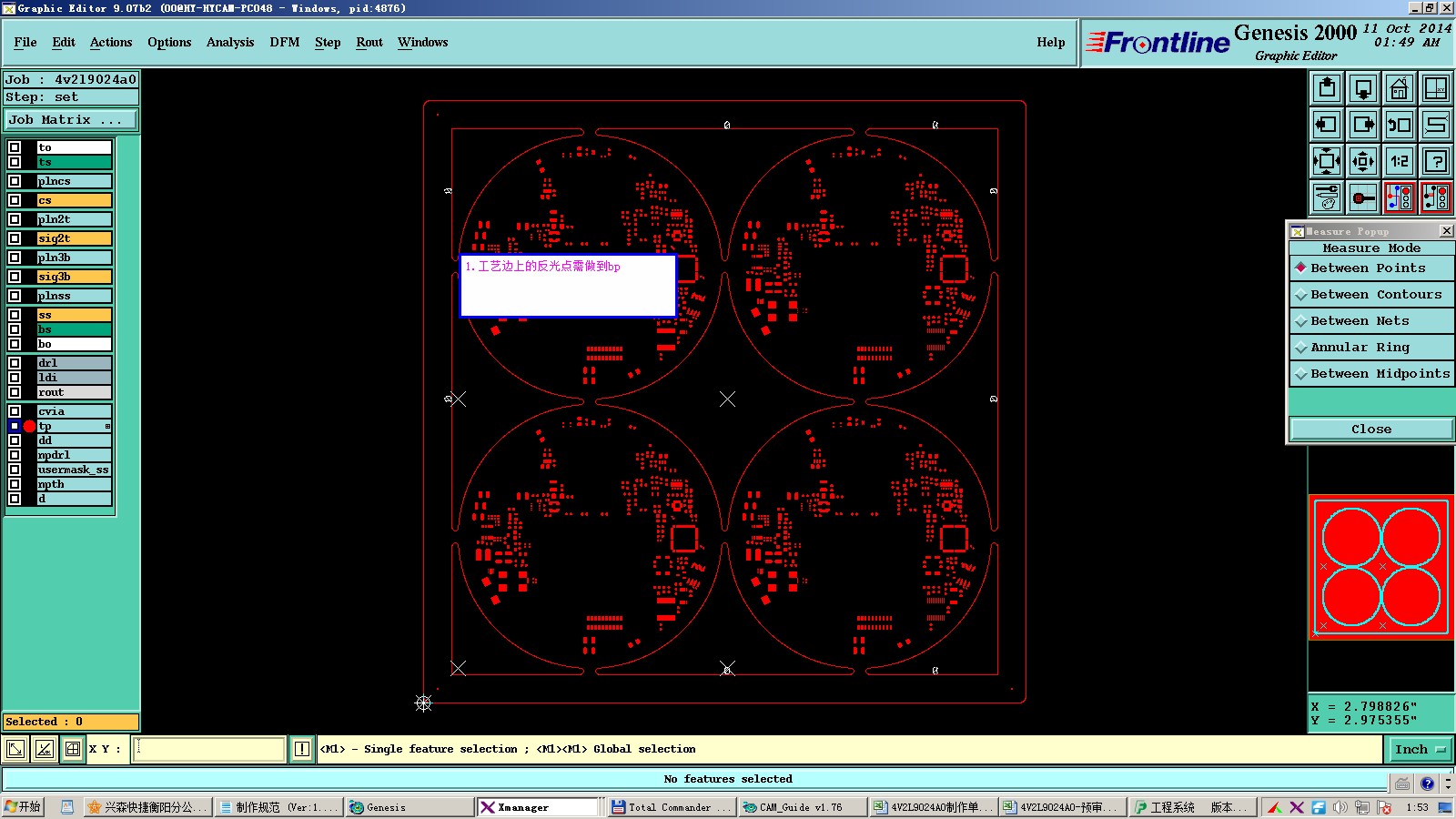Toggle display box for layer cs

pos(15,200)
